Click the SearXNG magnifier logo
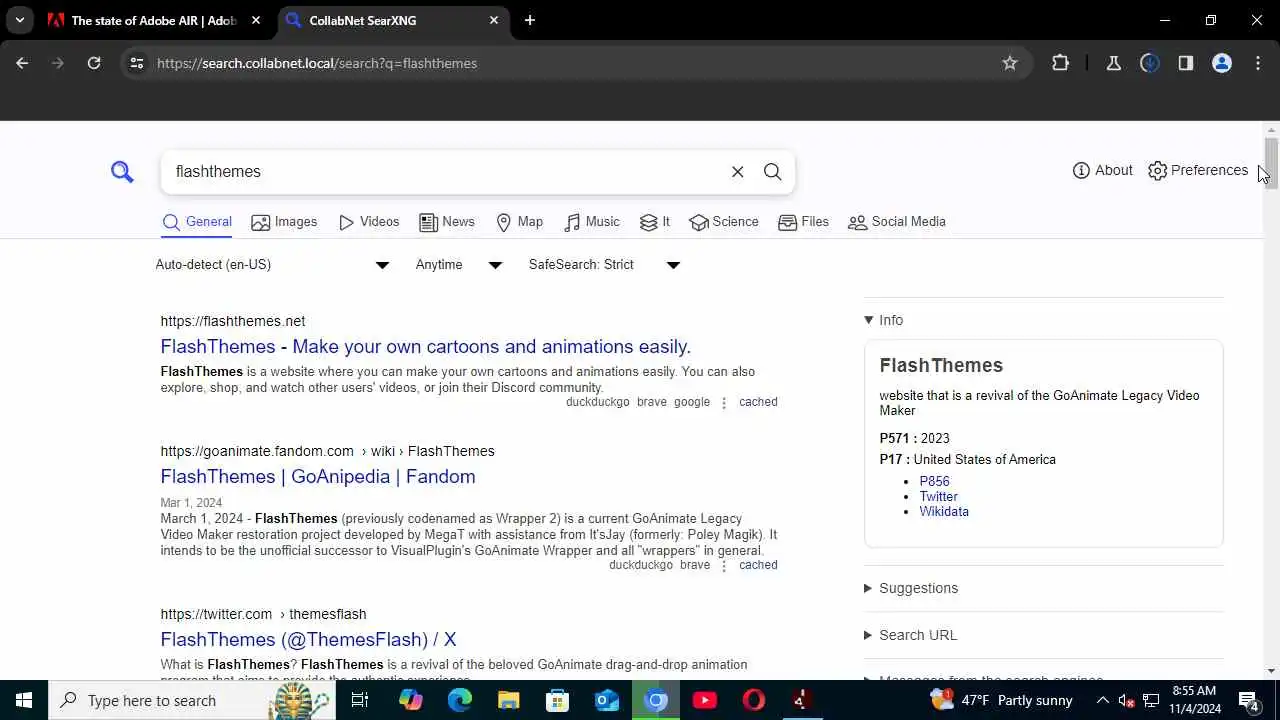This screenshot has height=720, width=1280. click(122, 172)
